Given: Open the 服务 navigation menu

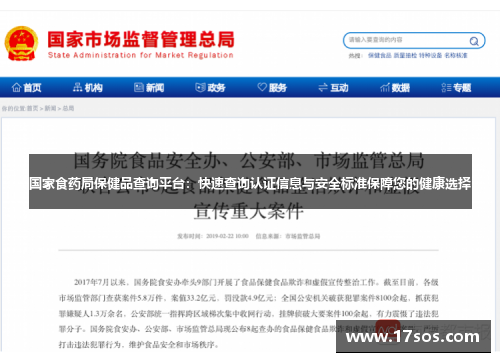Looking at the screenshot, I should (272, 88).
